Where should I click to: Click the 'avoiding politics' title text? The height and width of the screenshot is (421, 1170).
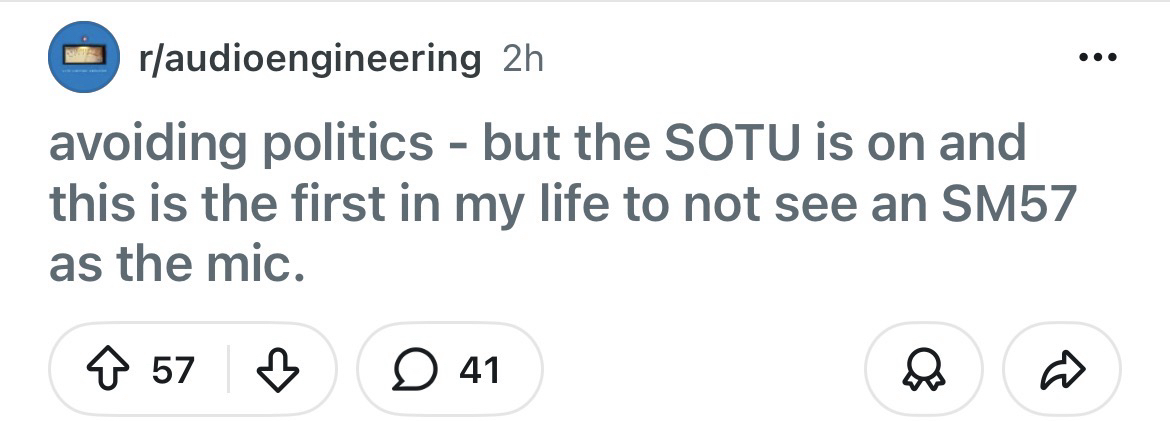pyautogui.click(x=240, y=143)
